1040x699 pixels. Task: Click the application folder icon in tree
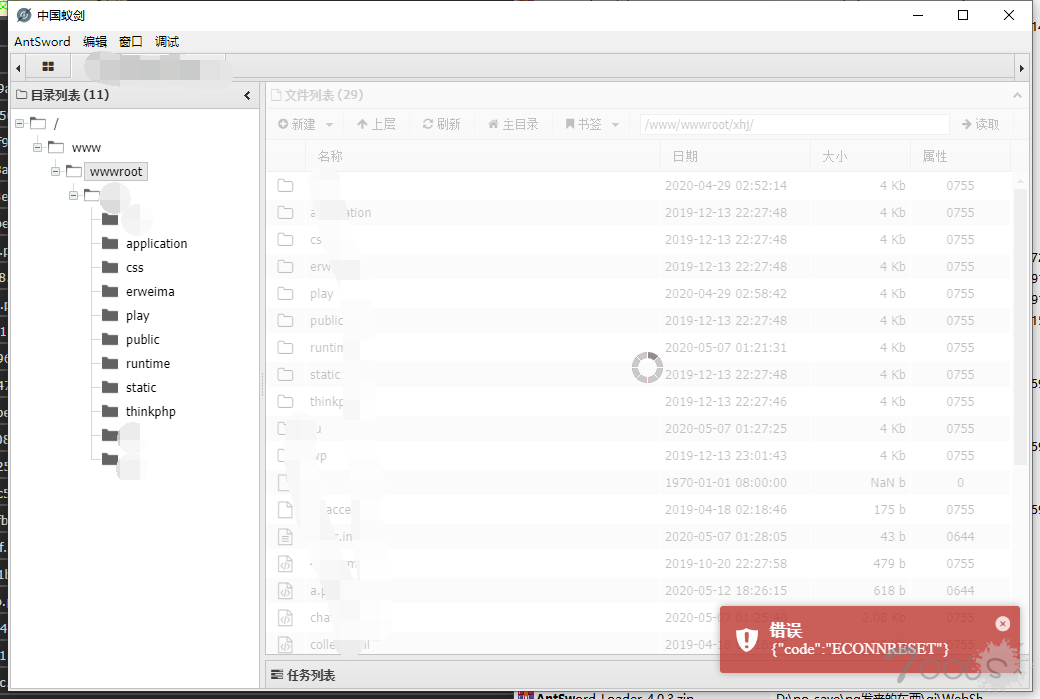[110, 243]
